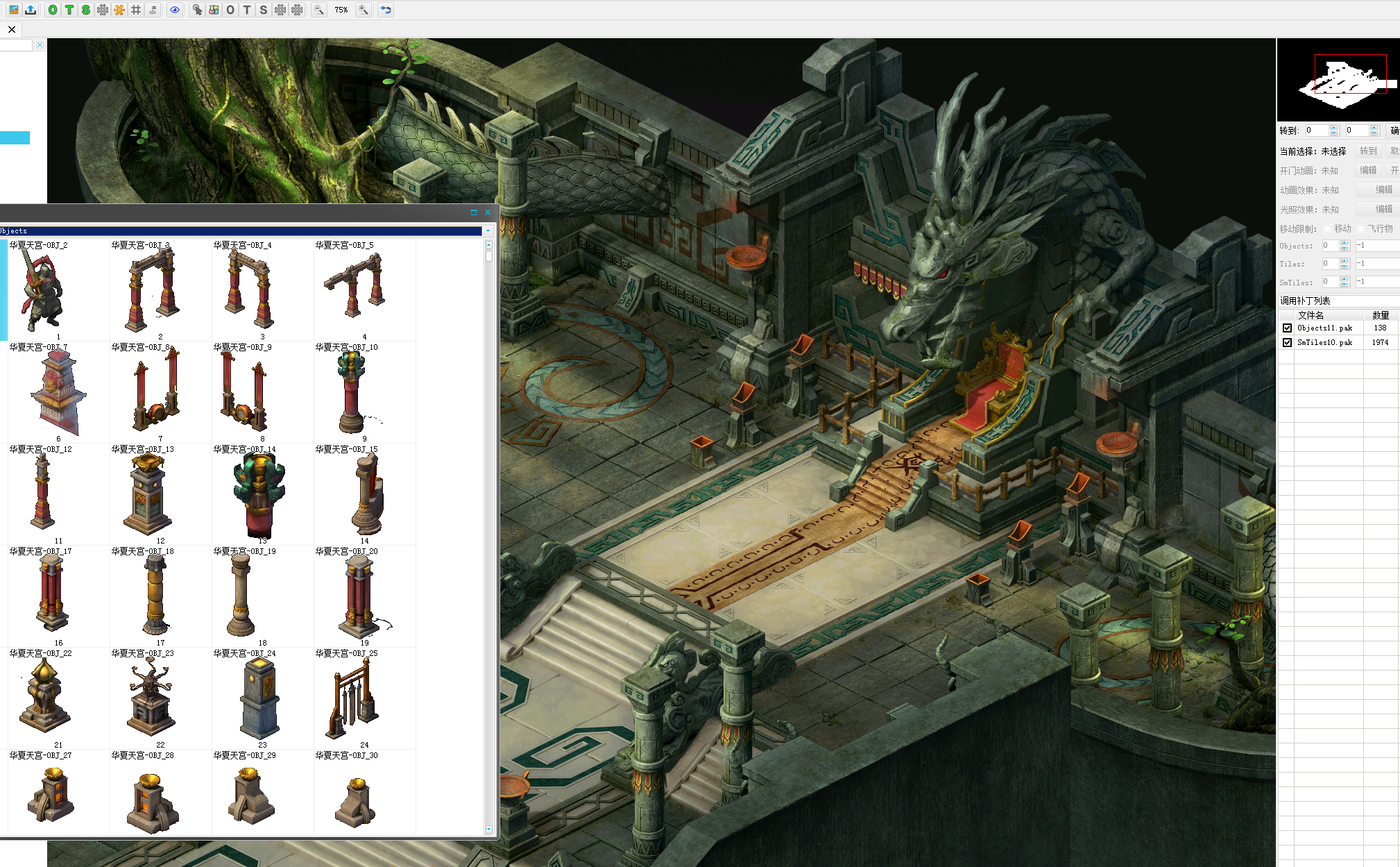Screen dimensions: 1400x867
Task: Click second 转到 coordinate input
Action: [x=1356, y=131]
